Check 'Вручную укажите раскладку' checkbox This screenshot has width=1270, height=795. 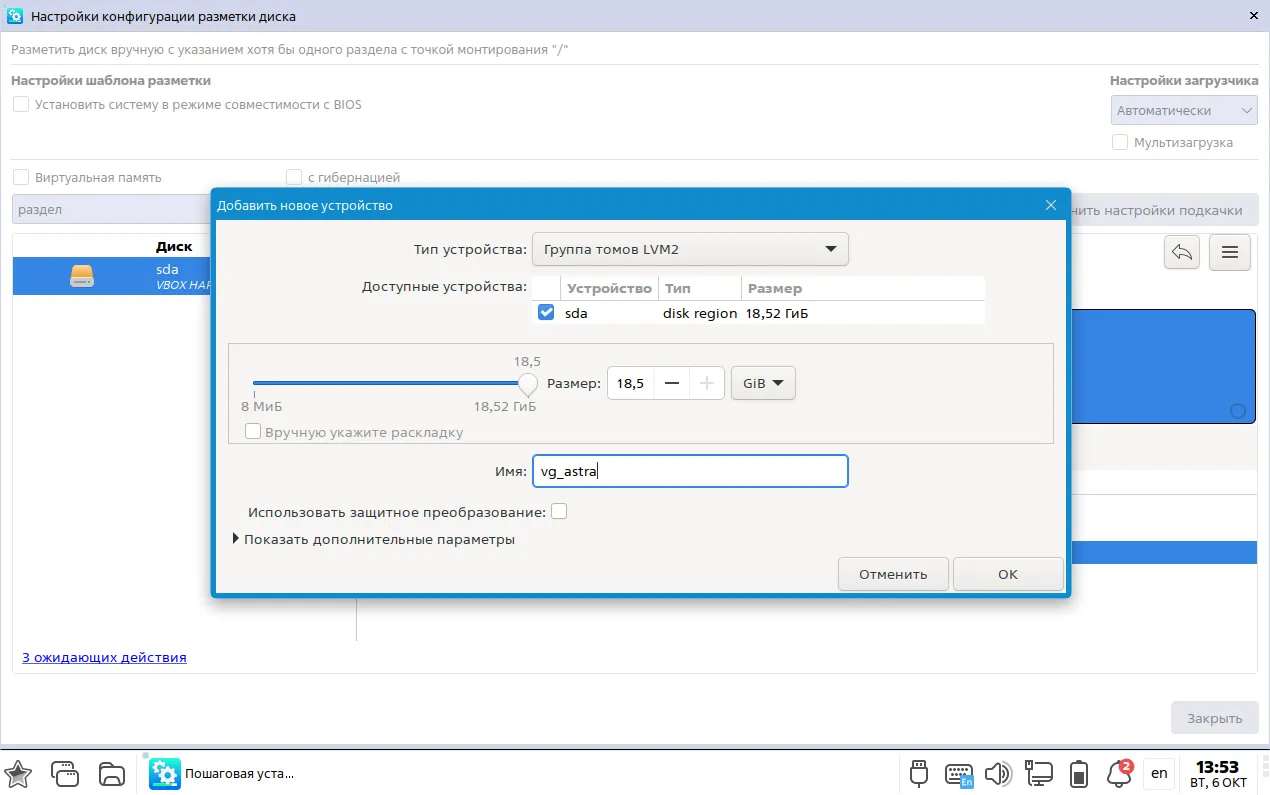253,432
